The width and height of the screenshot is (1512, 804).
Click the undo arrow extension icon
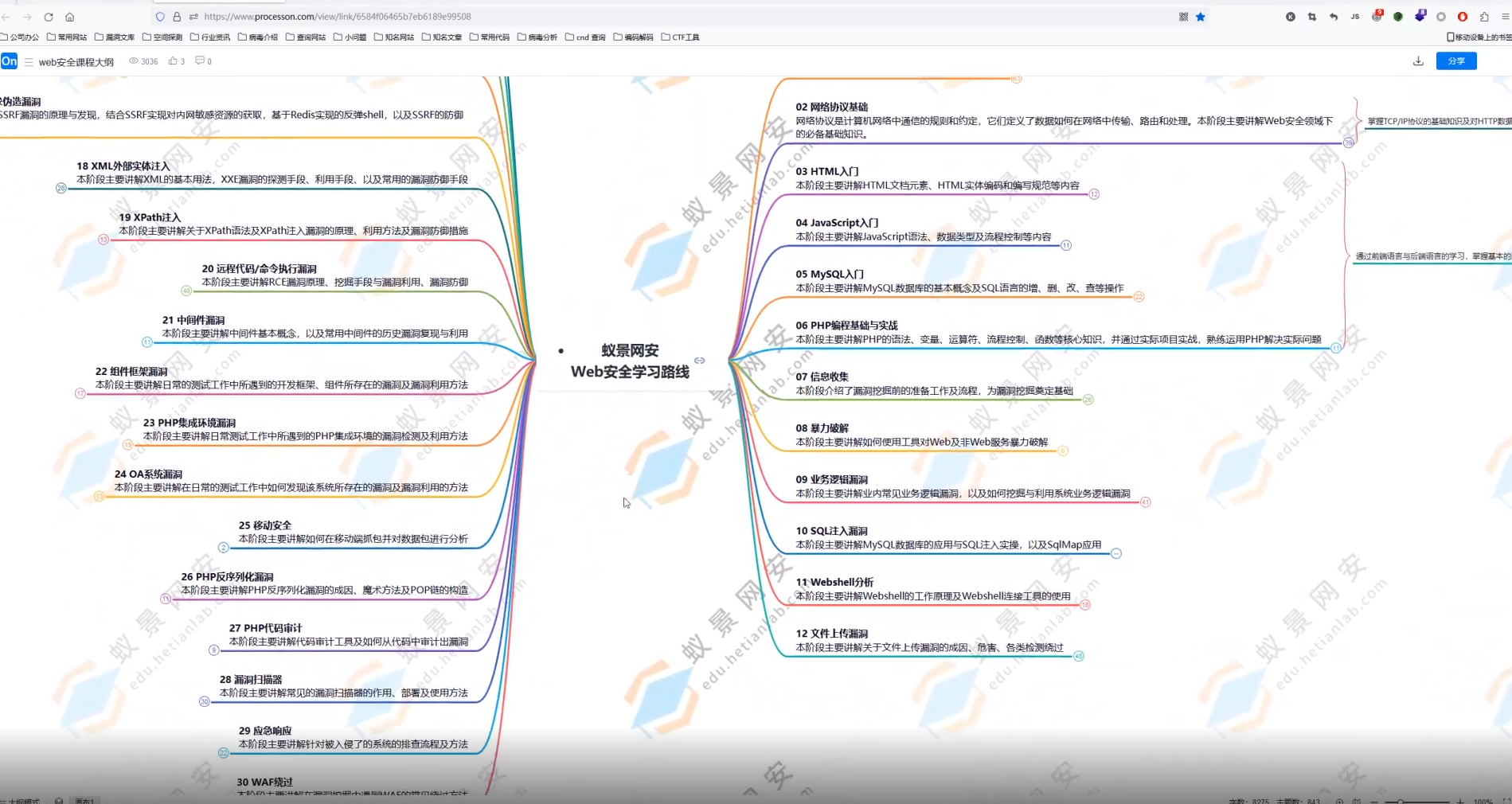1334,17
